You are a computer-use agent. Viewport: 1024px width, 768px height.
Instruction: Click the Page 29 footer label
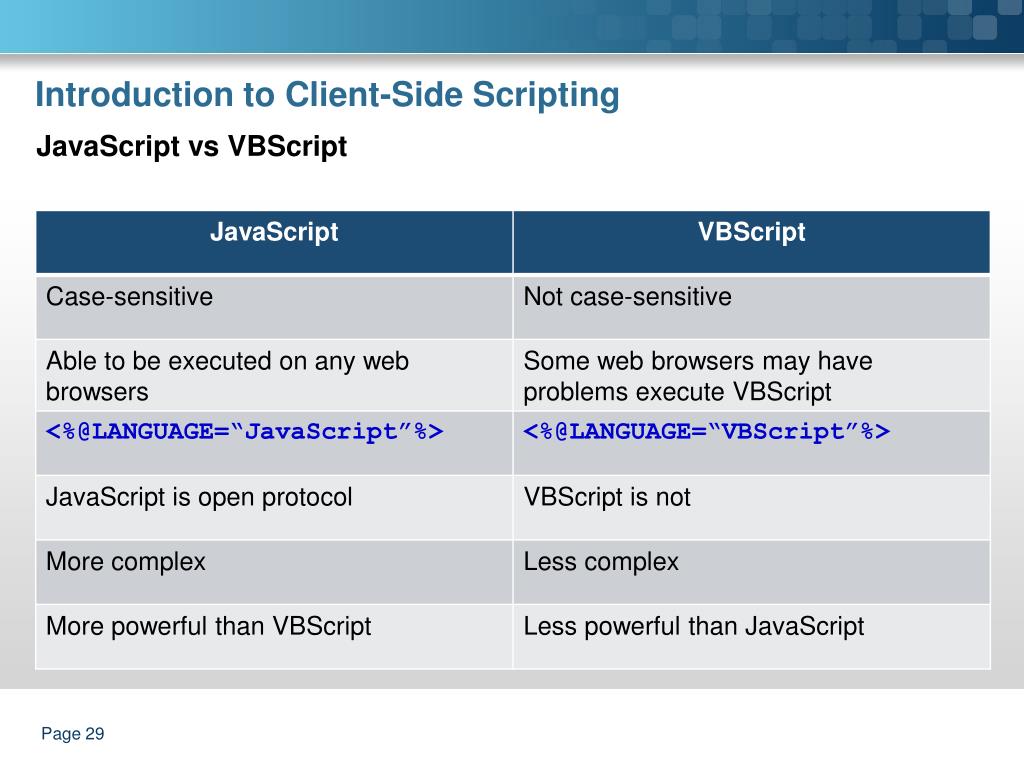tap(72, 734)
